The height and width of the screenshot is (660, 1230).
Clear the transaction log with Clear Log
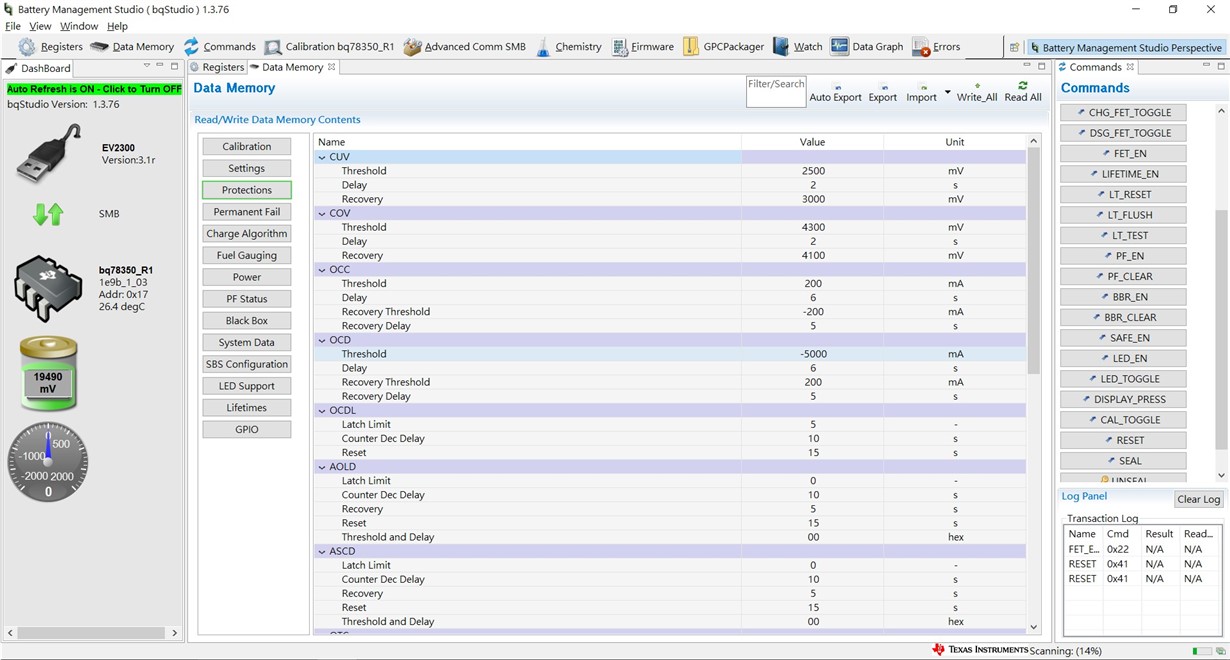pos(1198,499)
